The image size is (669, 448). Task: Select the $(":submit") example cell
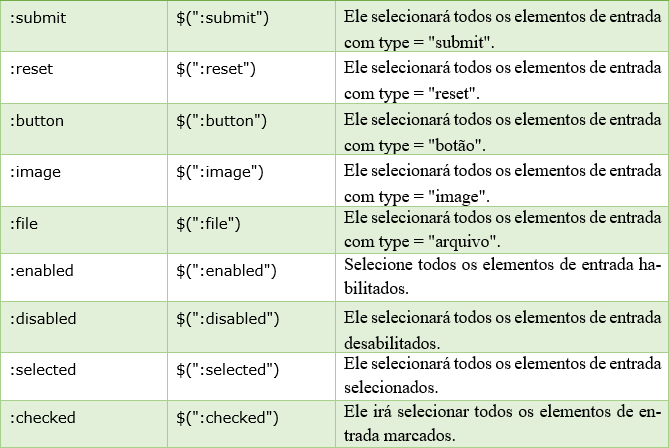coord(251,26)
